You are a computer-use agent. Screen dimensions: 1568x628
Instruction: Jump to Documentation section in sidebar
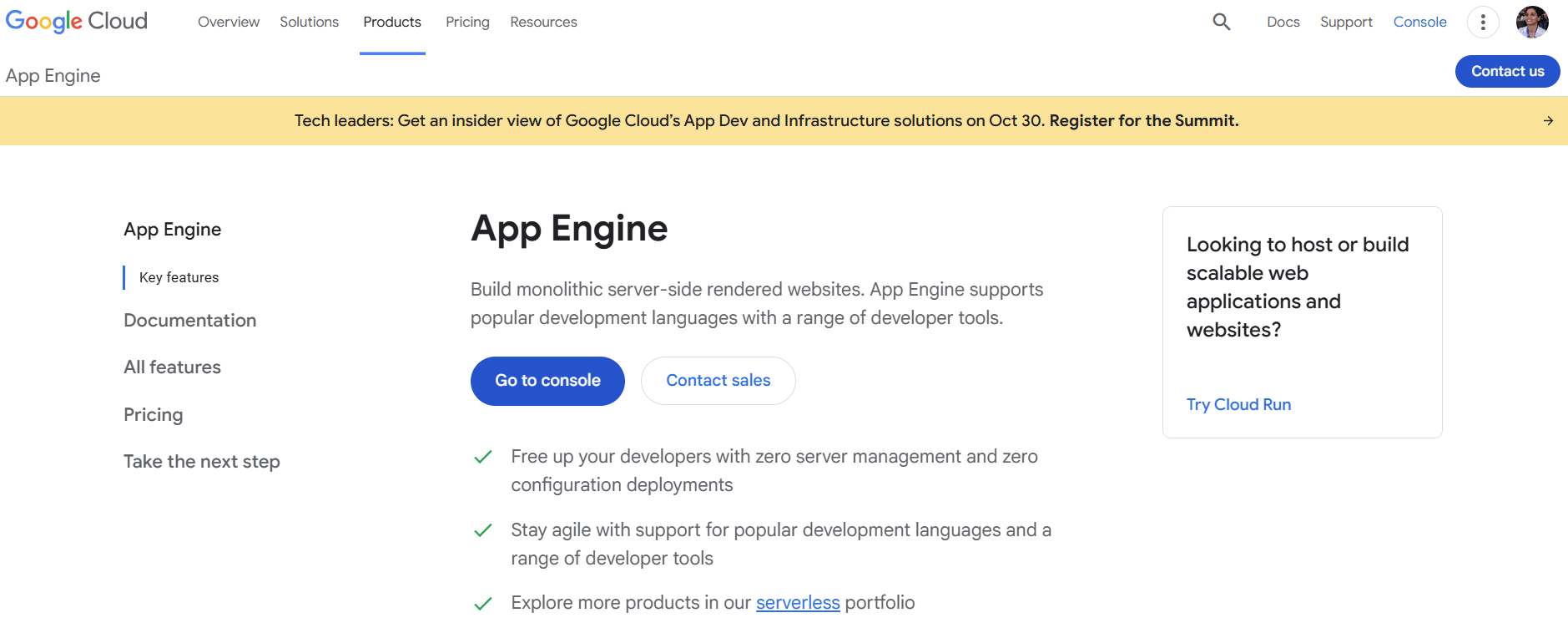pos(190,321)
